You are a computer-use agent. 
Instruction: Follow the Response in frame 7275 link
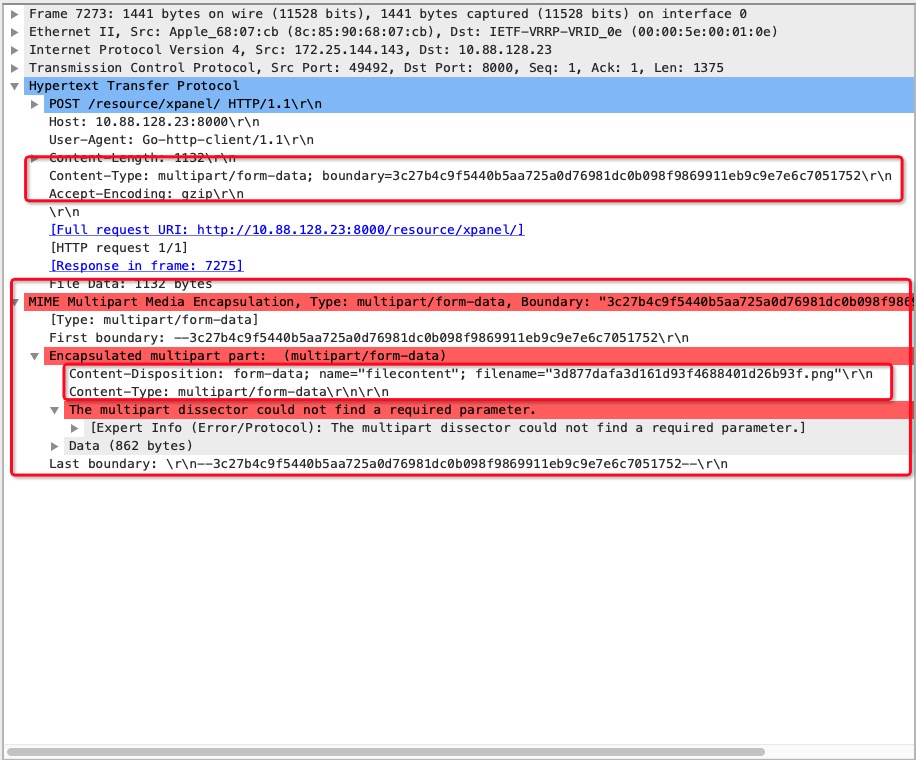(146, 265)
